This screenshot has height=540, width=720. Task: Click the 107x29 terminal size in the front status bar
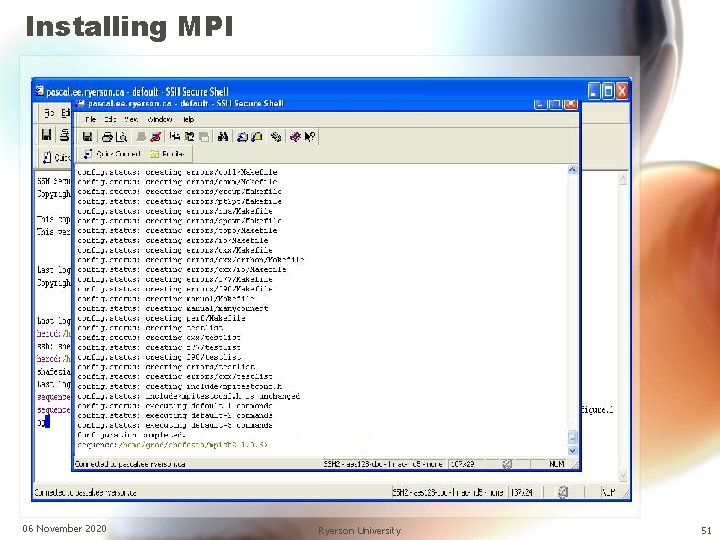pyautogui.click(x=462, y=464)
